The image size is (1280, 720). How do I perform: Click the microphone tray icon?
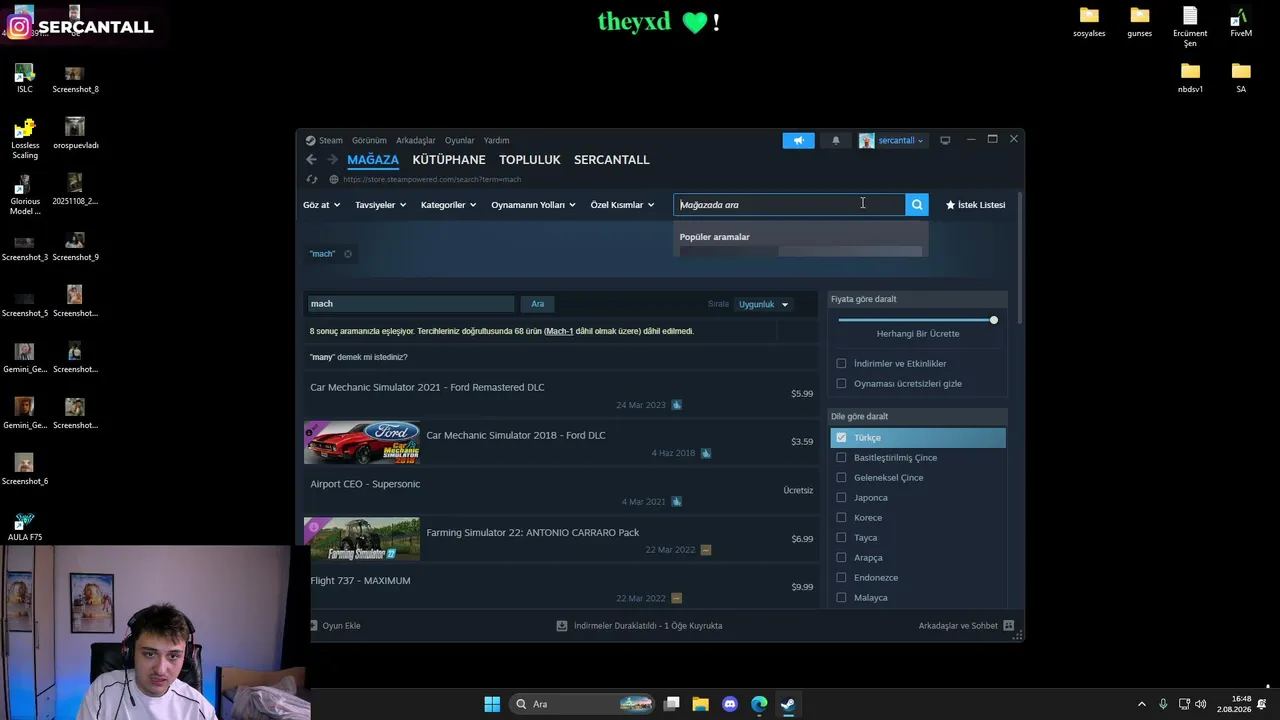point(1163,704)
